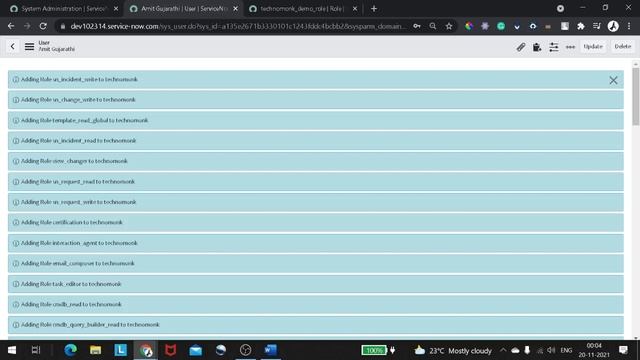Open notification center icon
Image resolution: width=640 pixels, height=360 pixels.
(623, 350)
